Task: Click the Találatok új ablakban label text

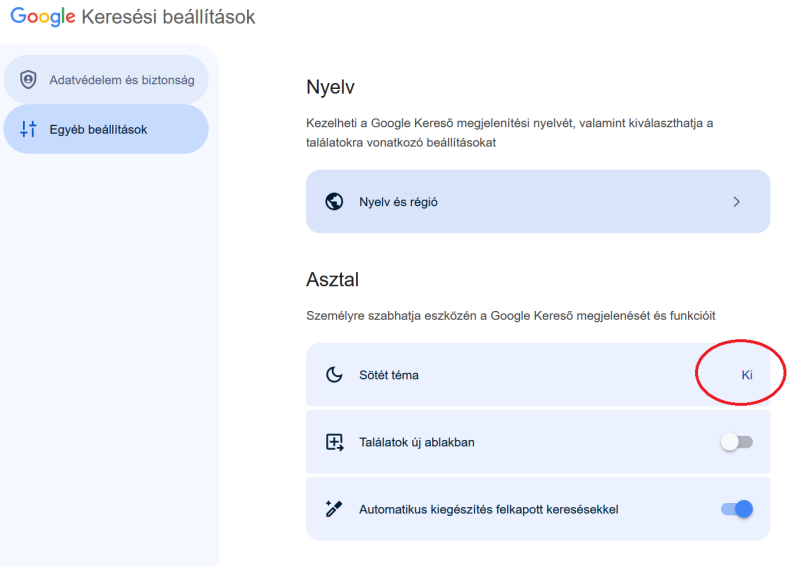Action: [416, 442]
